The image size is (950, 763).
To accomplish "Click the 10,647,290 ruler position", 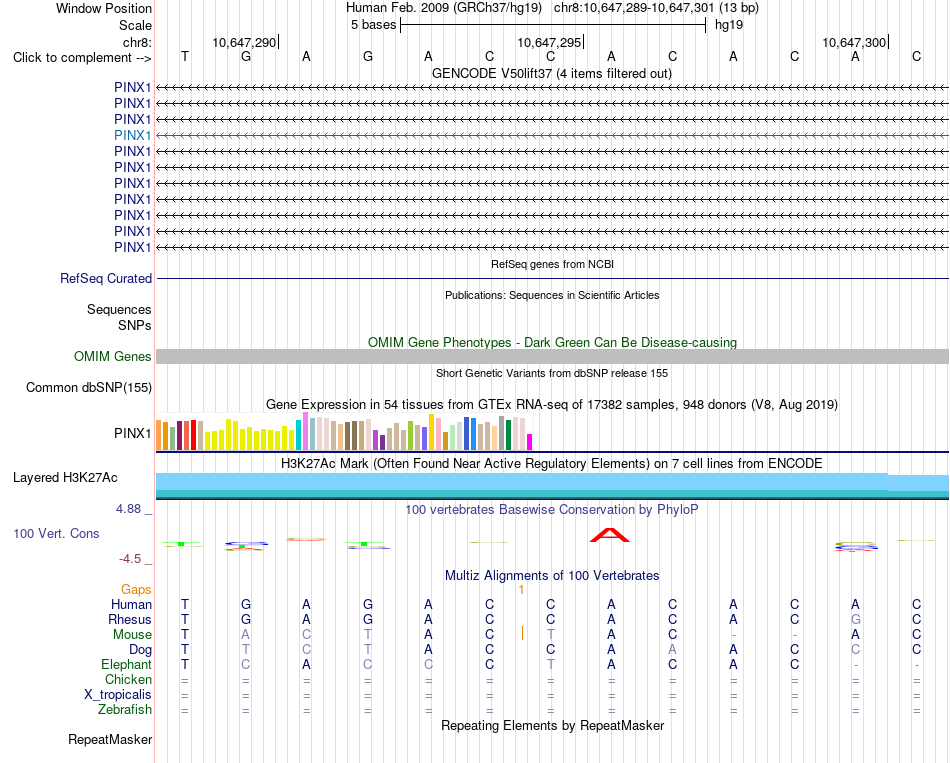I will pyautogui.click(x=244, y=42).
